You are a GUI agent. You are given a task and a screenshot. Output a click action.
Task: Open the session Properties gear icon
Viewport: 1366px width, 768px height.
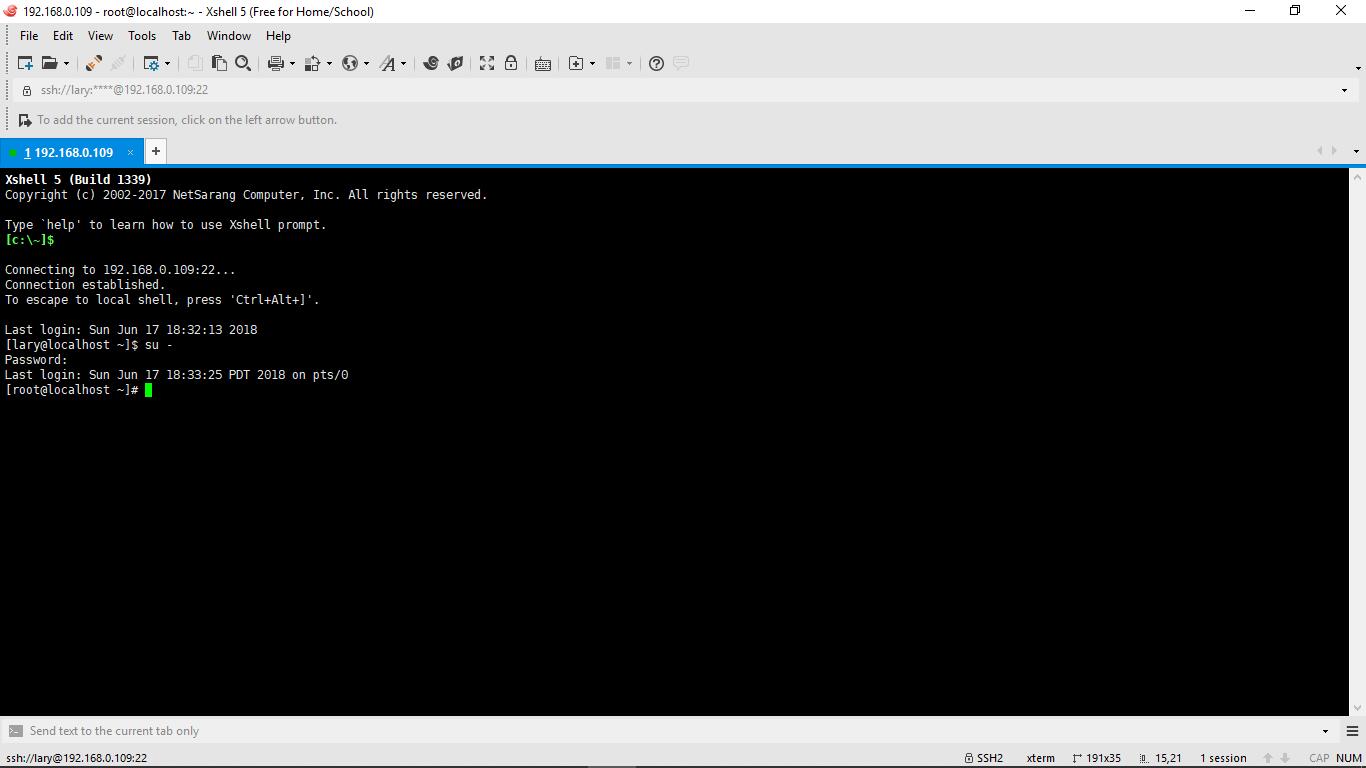click(x=151, y=63)
